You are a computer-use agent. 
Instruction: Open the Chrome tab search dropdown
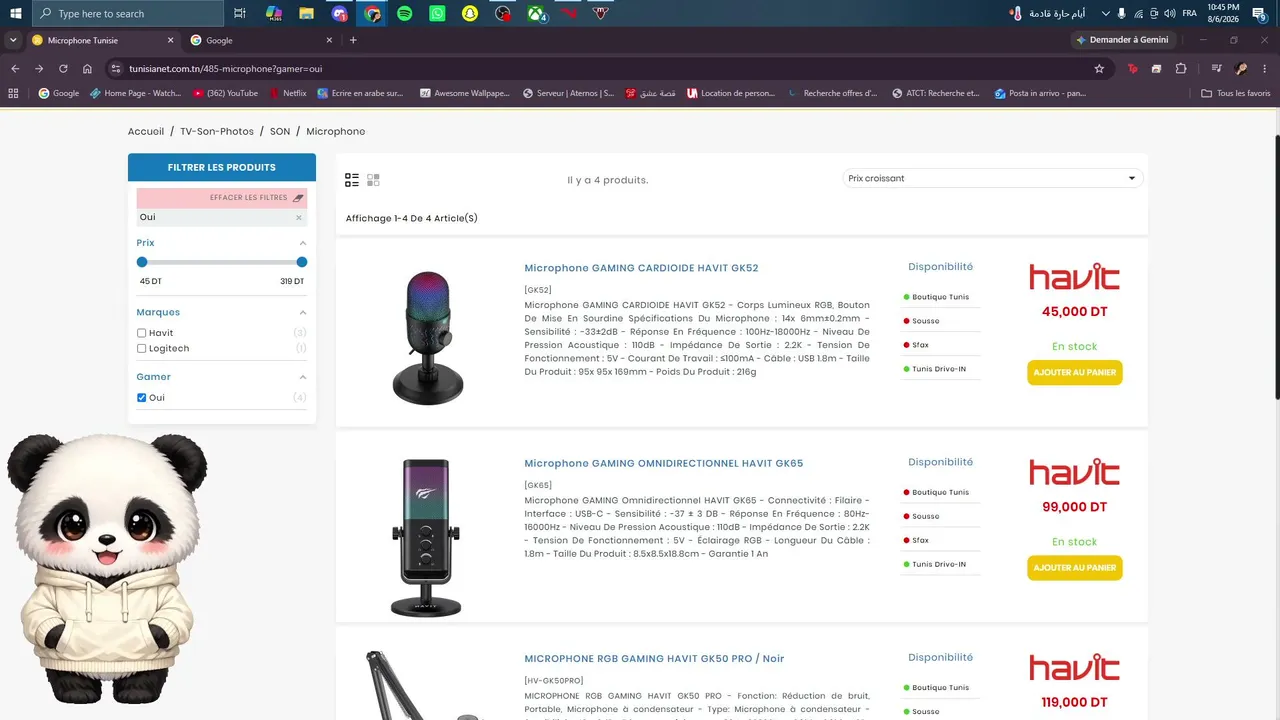click(13, 40)
